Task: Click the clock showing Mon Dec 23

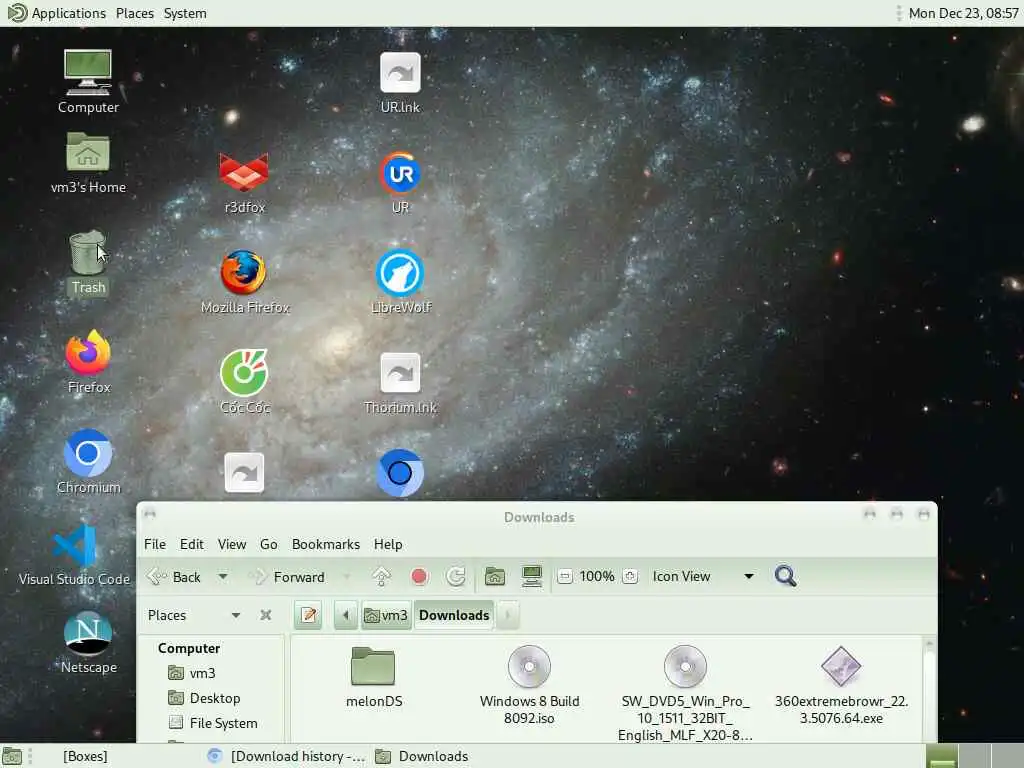Action: [x=963, y=13]
